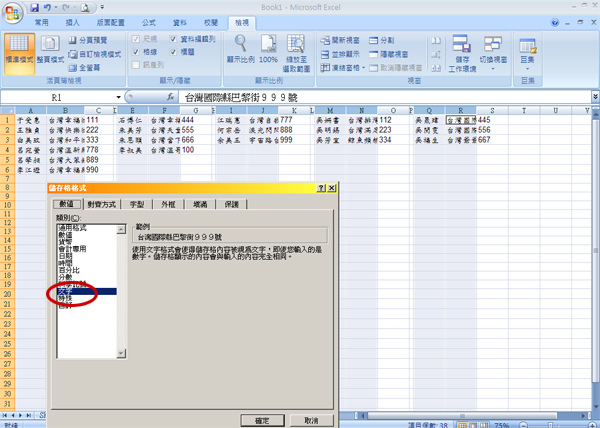600x428 pixels.
Task: Click the Print Preview quick access icon
Action: [x=85, y=7]
